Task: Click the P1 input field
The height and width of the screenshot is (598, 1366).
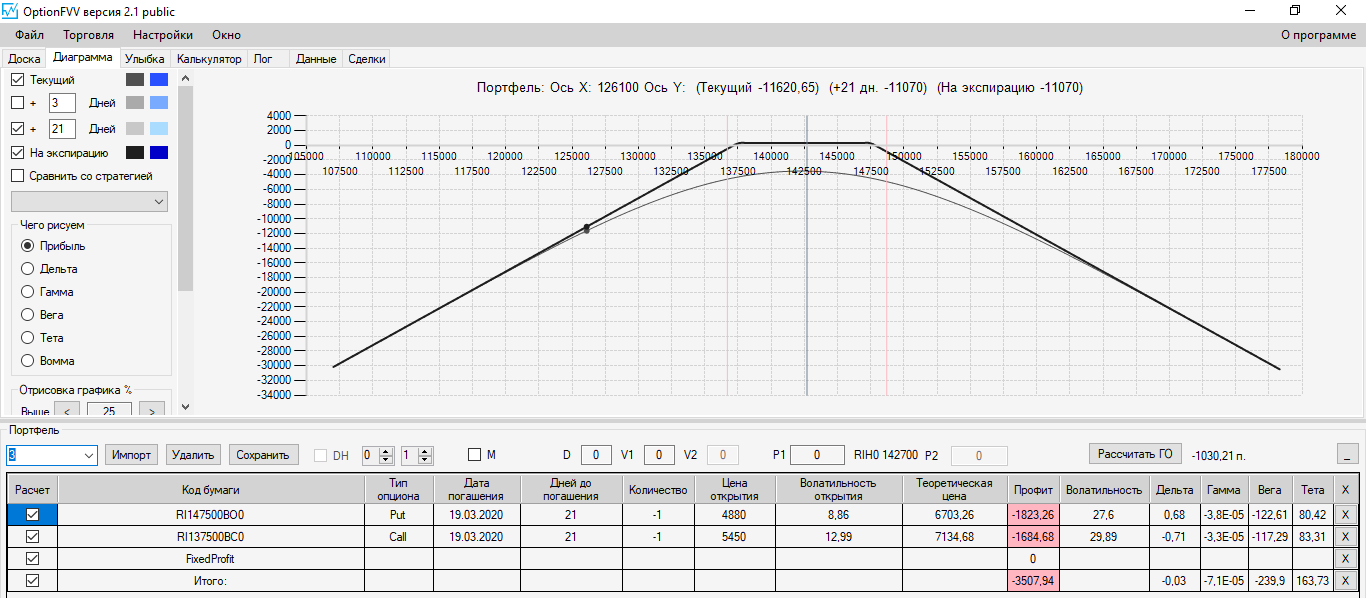Action: pyautogui.click(x=816, y=455)
